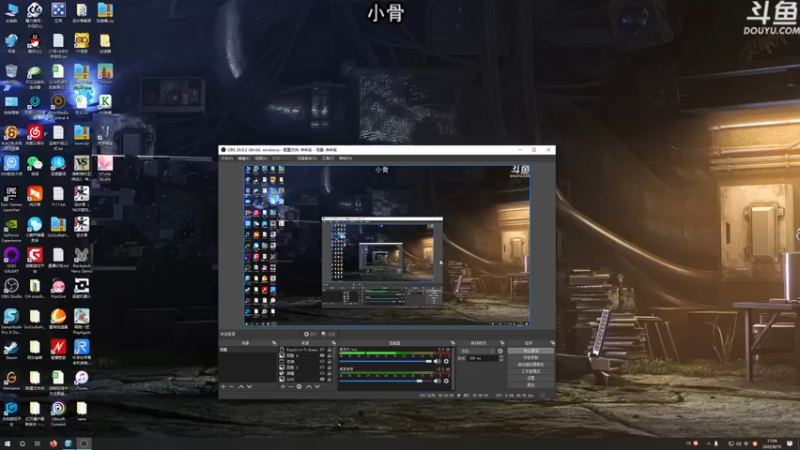Open the OBS Studio desktop shortcut
This screenshot has width=800, height=450.
11,288
